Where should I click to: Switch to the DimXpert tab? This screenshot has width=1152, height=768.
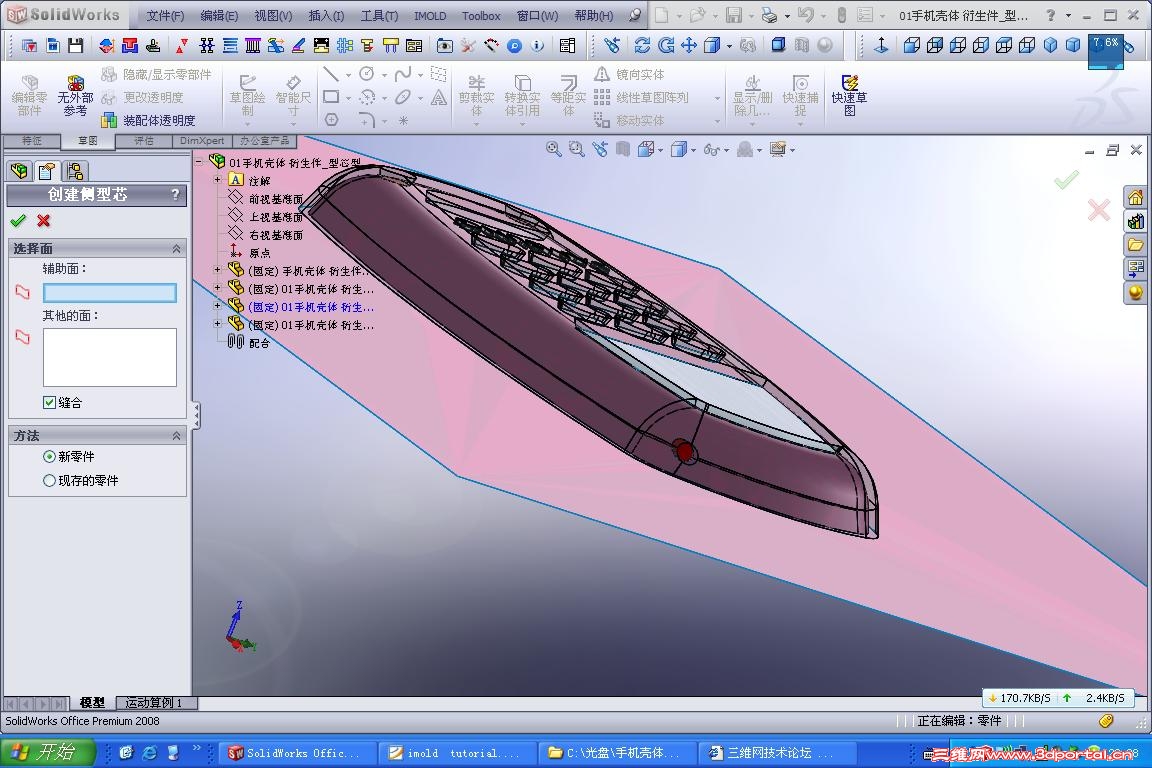click(x=202, y=140)
